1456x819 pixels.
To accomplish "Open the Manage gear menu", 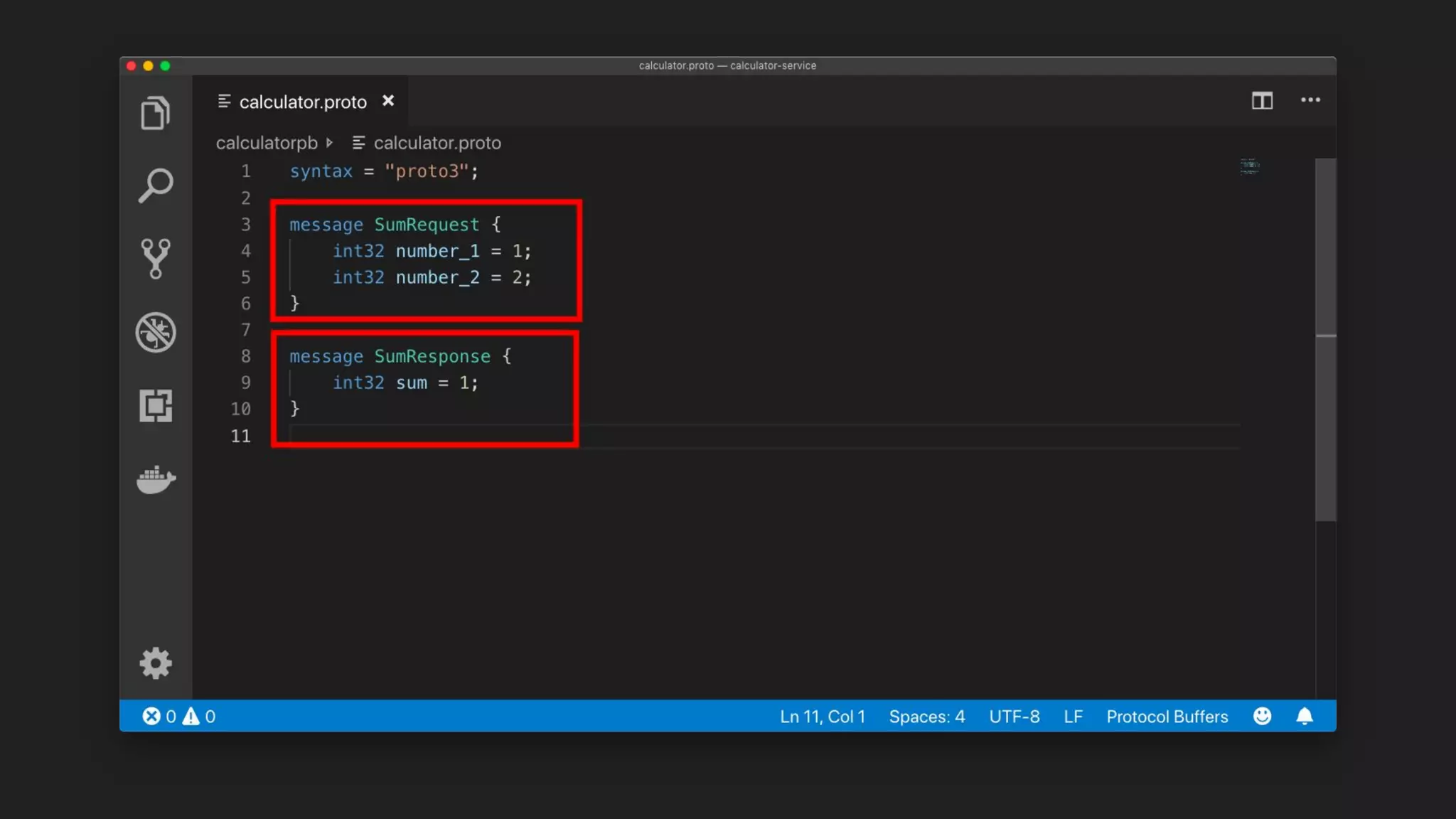I will (155, 663).
